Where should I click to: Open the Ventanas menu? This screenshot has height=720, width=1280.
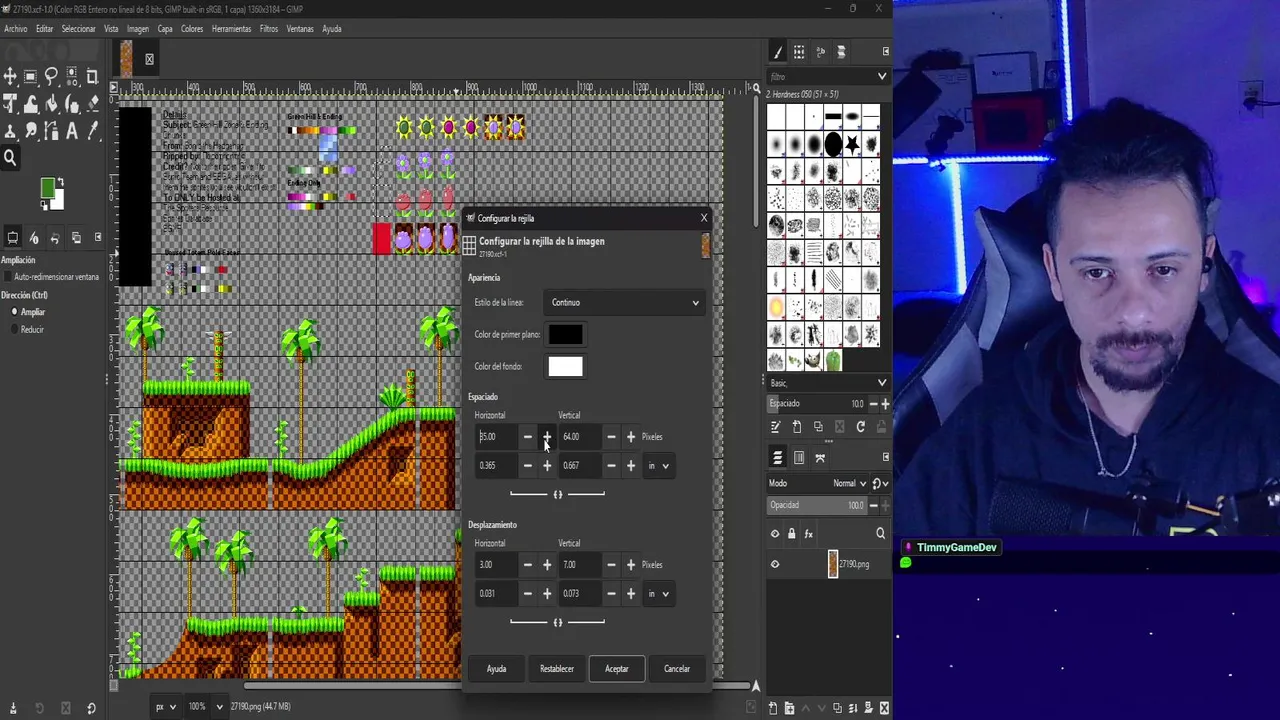click(x=300, y=29)
